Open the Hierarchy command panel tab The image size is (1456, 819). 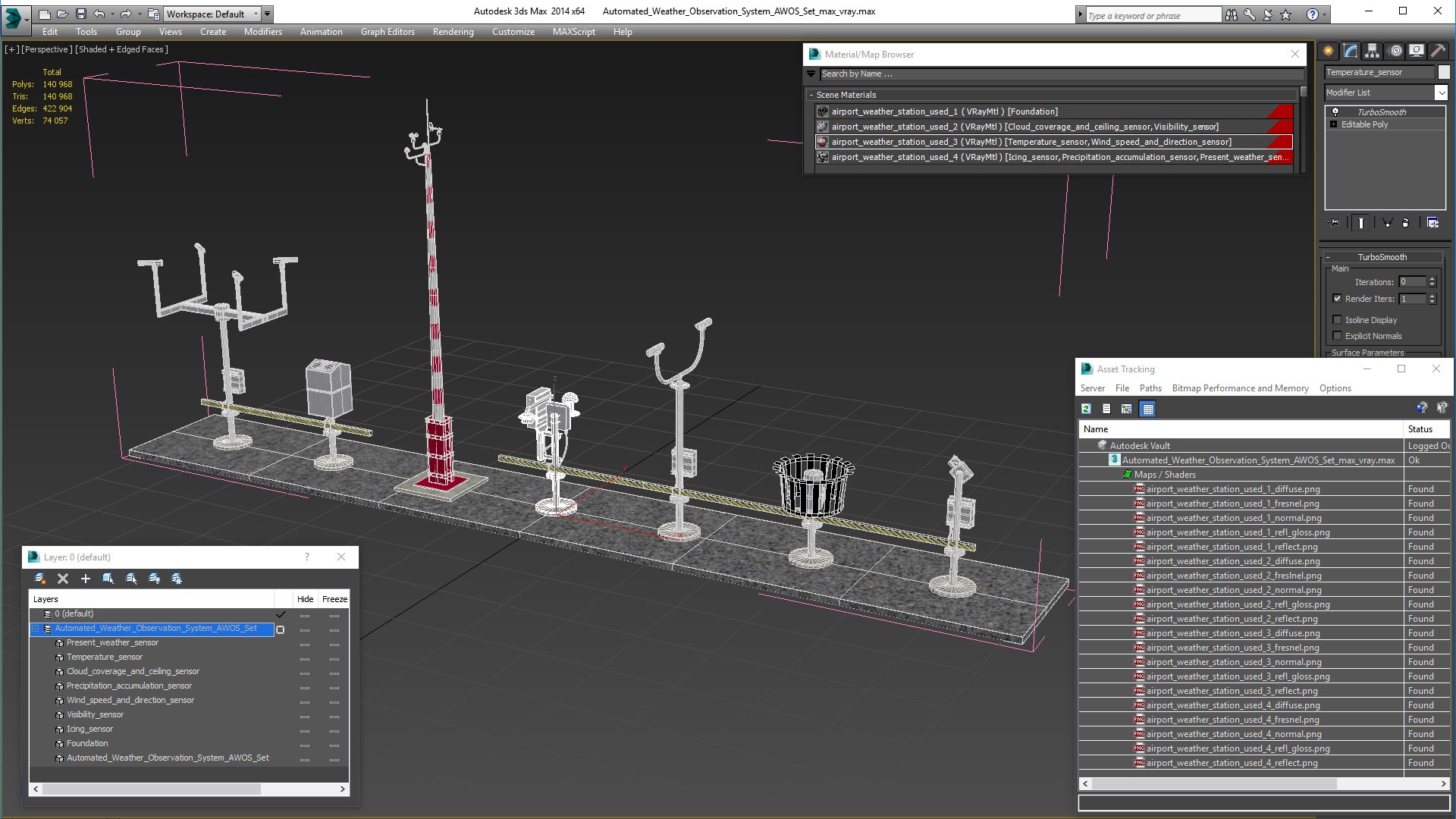tap(1373, 51)
